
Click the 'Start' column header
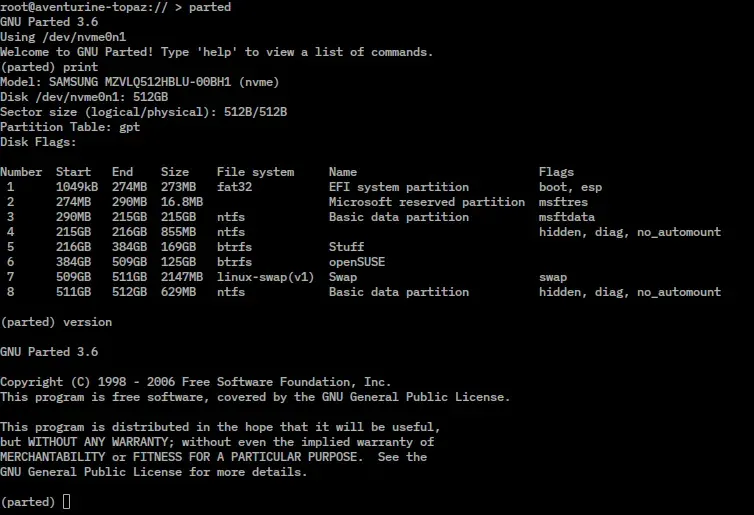74,172
